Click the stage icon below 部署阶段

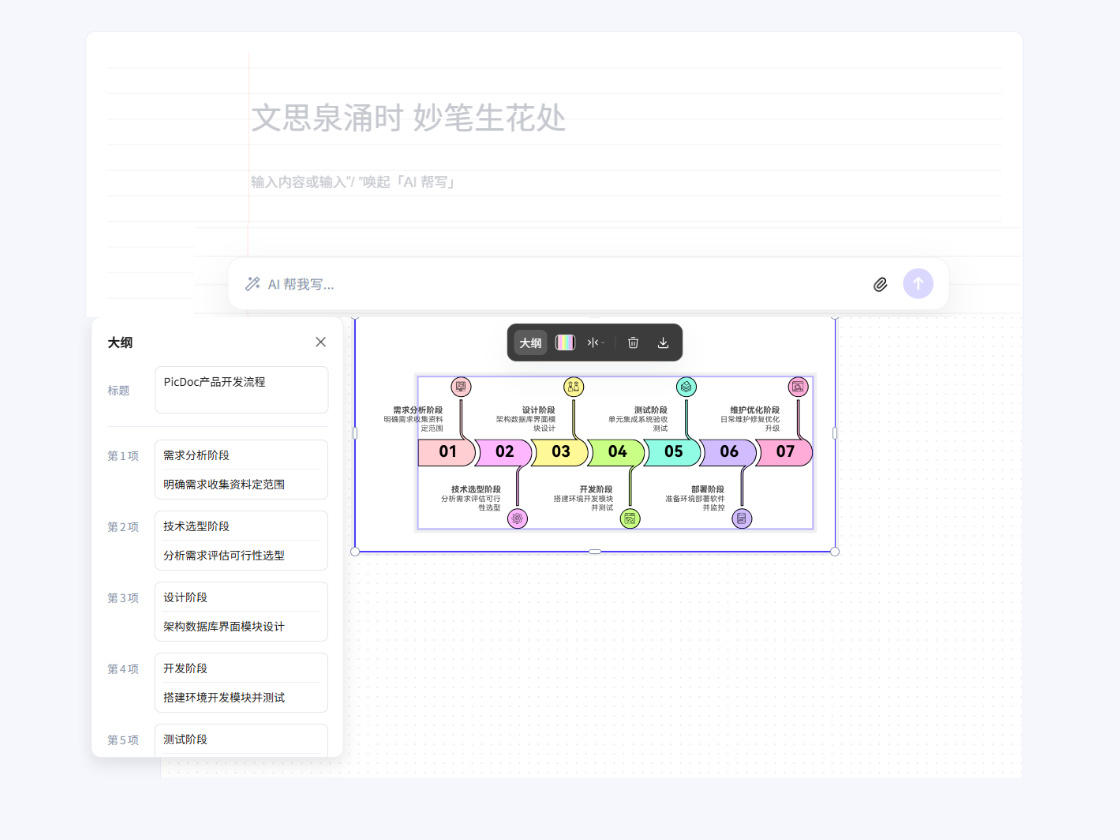[741, 518]
